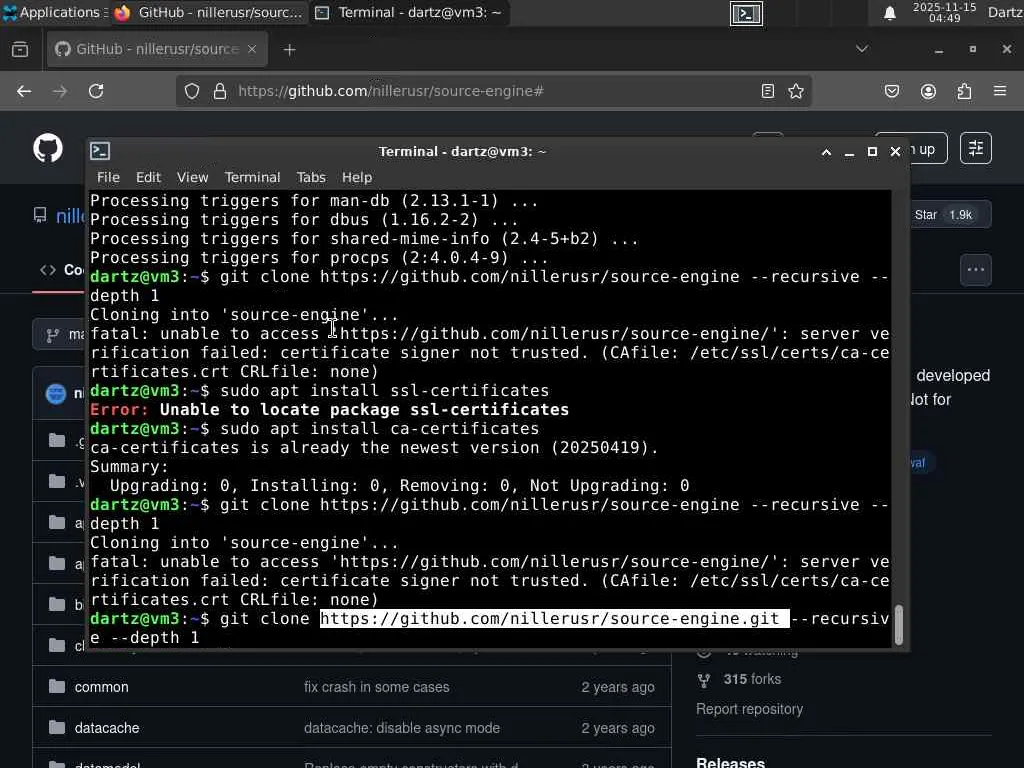The height and width of the screenshot is (768, 1024).
Task: Open a new browser tab with plus
Action: click(289, 50)
